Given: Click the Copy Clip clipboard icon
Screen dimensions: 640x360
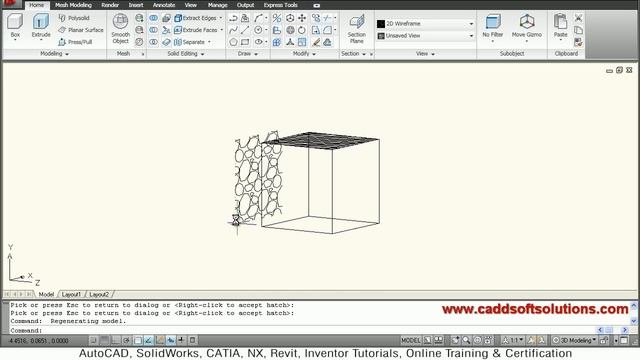Looking at the screenshot, I should pos(578,30).
